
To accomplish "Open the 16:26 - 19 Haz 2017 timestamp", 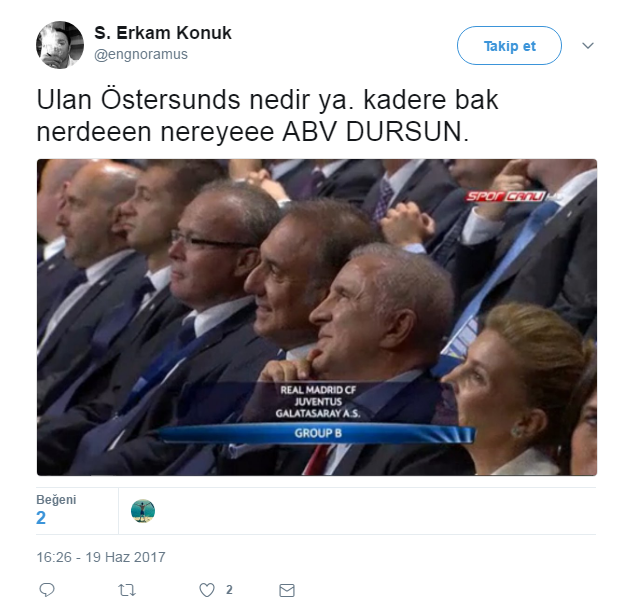I will click(101, 557).
